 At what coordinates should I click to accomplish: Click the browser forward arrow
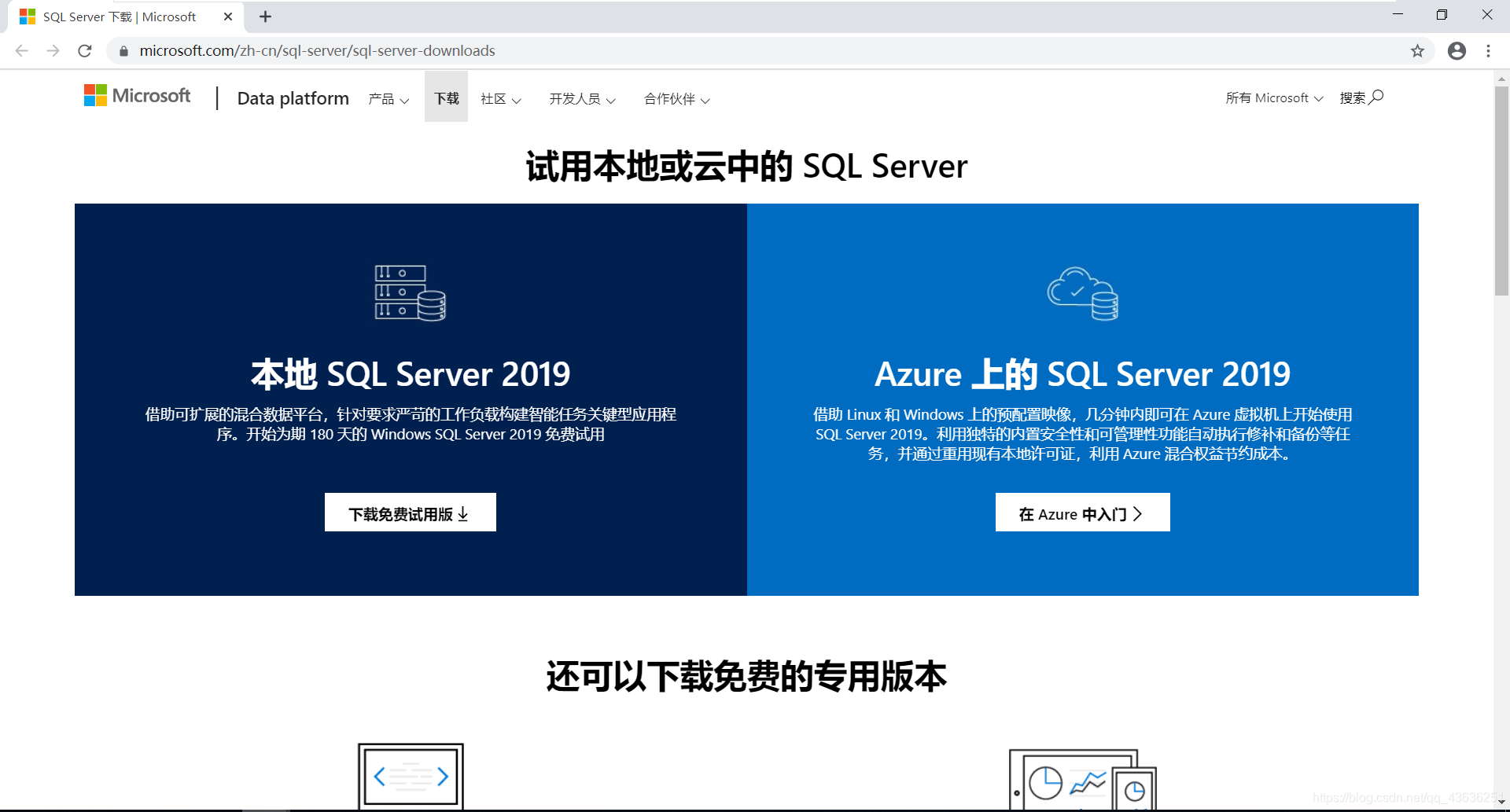(x=53, y=51)
